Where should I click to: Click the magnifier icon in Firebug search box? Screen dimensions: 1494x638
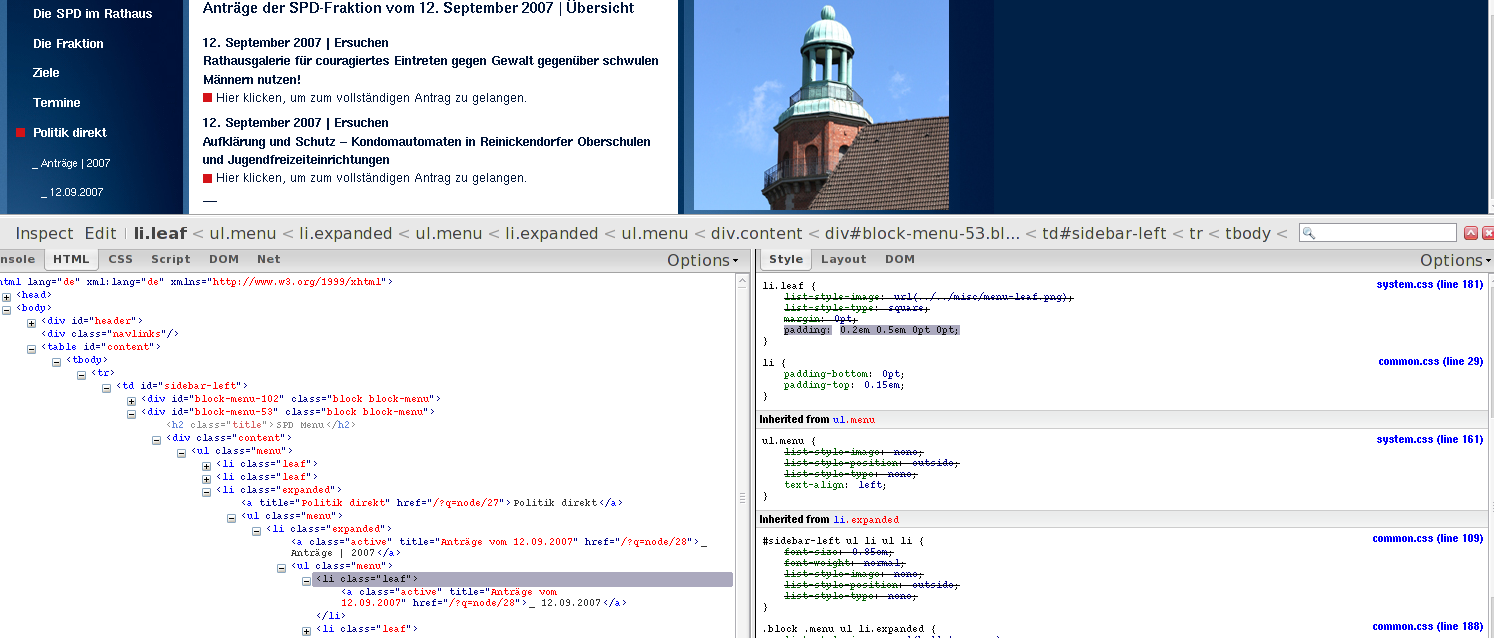point(1309,233)
